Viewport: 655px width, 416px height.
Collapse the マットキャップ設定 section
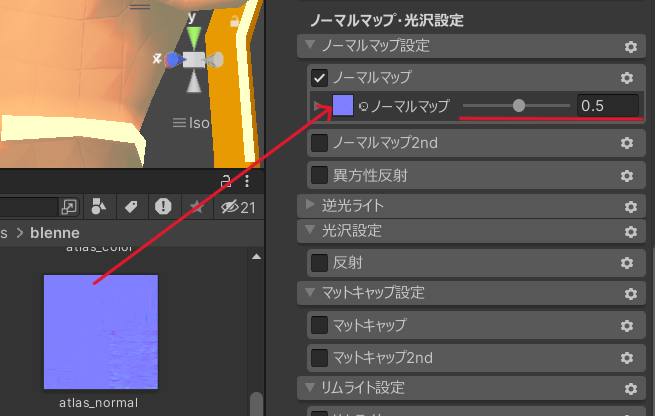click(x=310, y=293)
